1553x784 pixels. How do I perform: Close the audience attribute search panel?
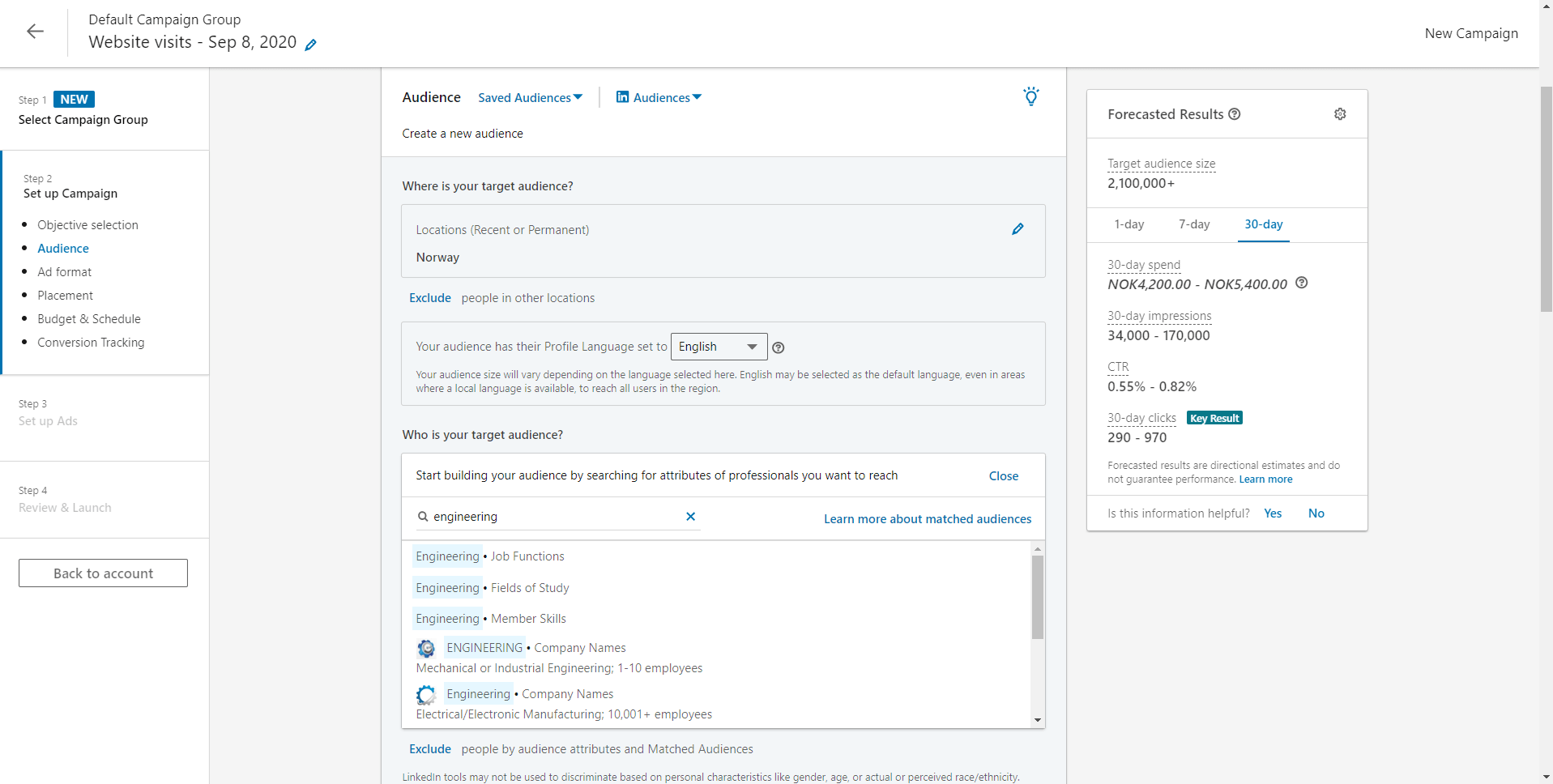1004,476
